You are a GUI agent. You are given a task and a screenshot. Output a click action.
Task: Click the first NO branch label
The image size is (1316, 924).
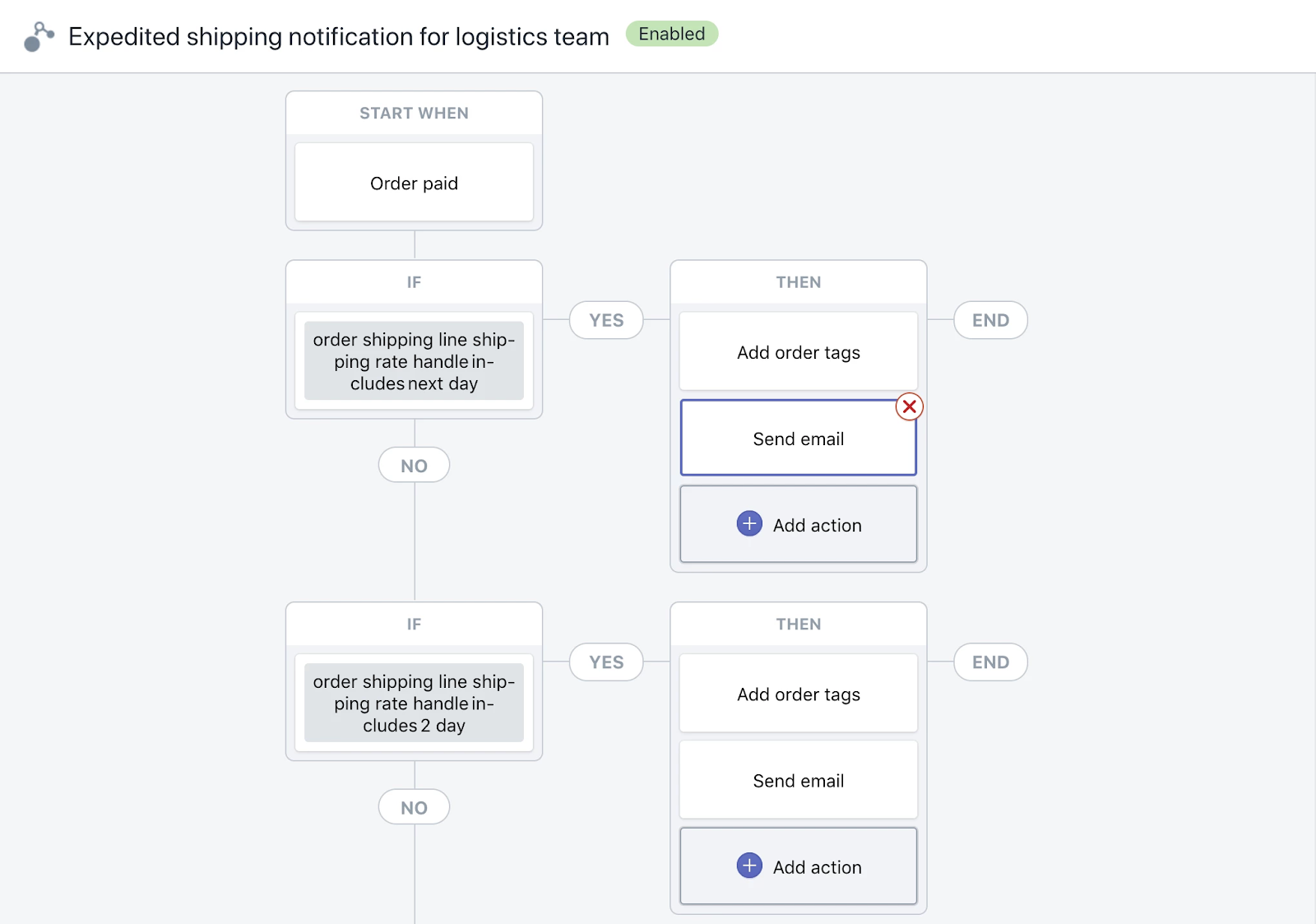[414, 466]
